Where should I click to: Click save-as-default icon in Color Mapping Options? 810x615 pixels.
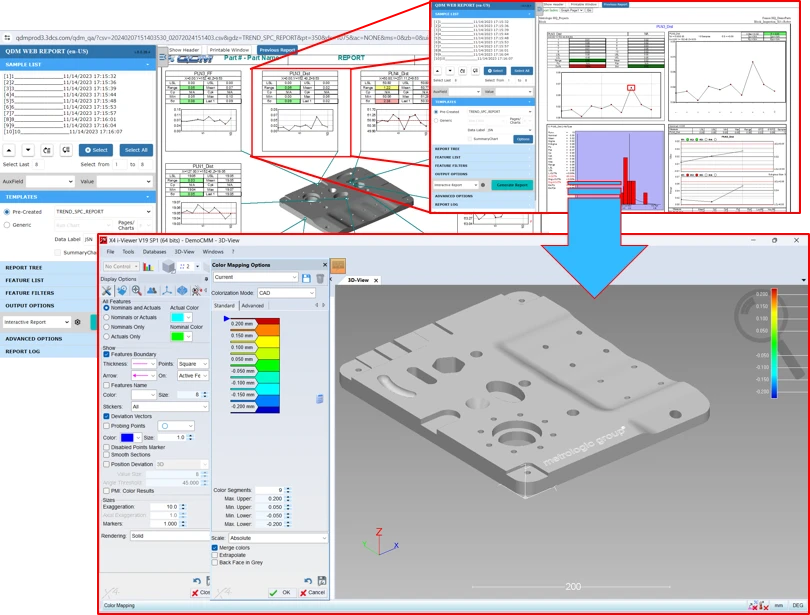[x=322, y=580]
